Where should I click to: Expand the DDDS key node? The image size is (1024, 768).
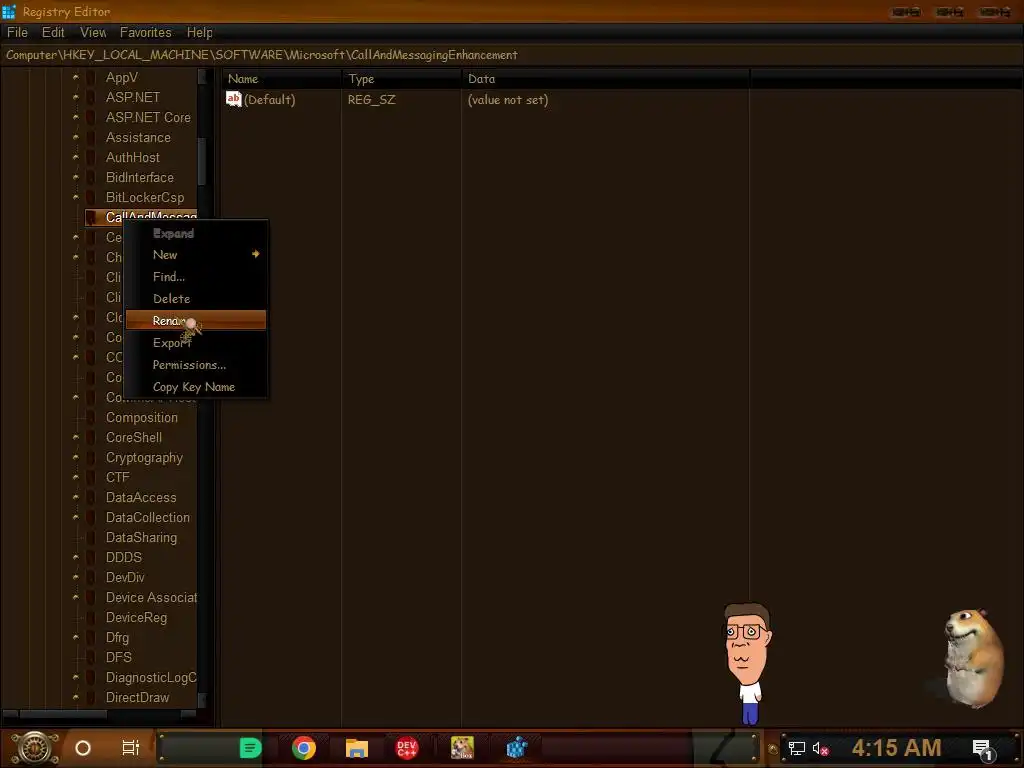coord(76,557)
